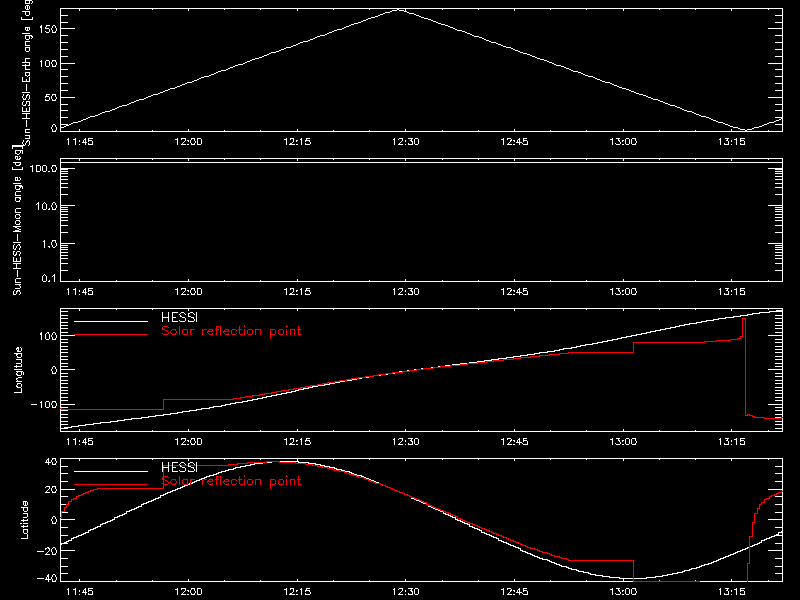The image size is (800, 600).
Task: Click white HESSI legend line in Longitude plot
Action: [x=111, y=321]
